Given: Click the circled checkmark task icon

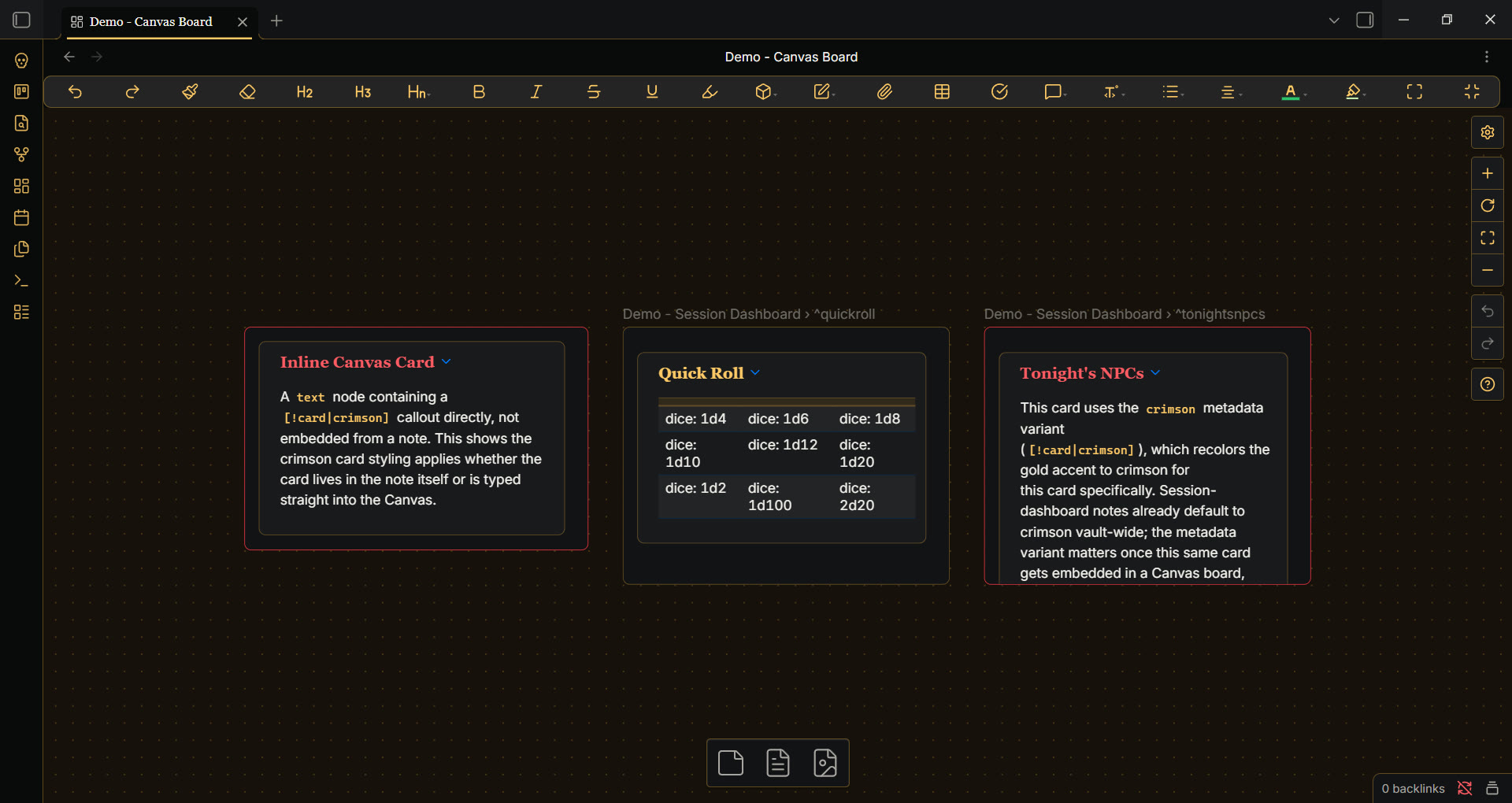Looking at the screenshot, I should (999, 92).
